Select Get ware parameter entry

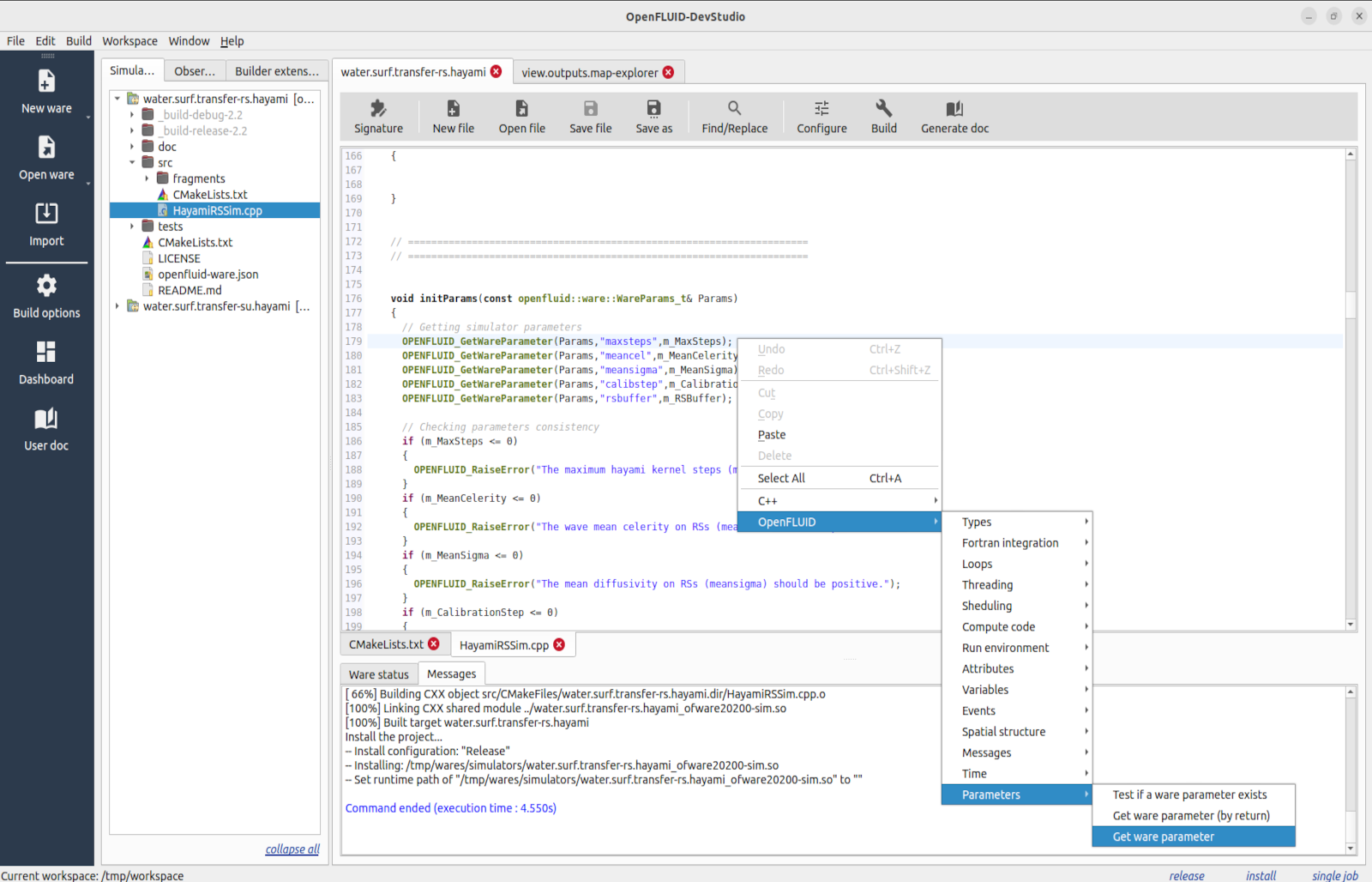click(x=1194, y=837)
